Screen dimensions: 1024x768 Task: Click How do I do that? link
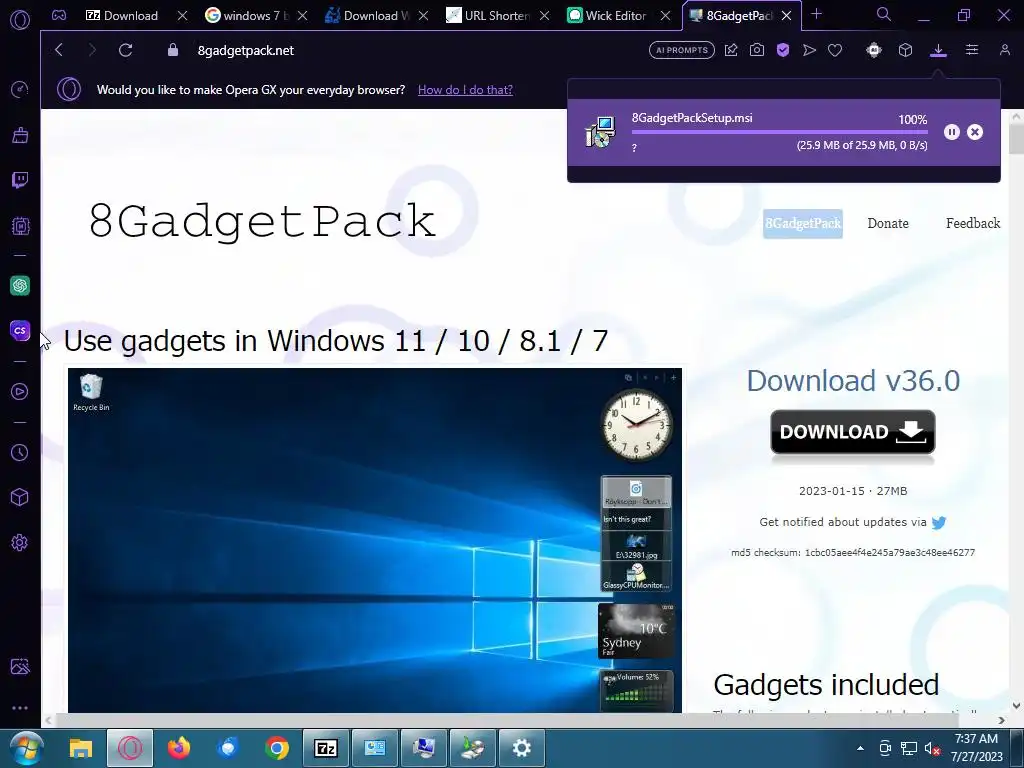(465, 89)
